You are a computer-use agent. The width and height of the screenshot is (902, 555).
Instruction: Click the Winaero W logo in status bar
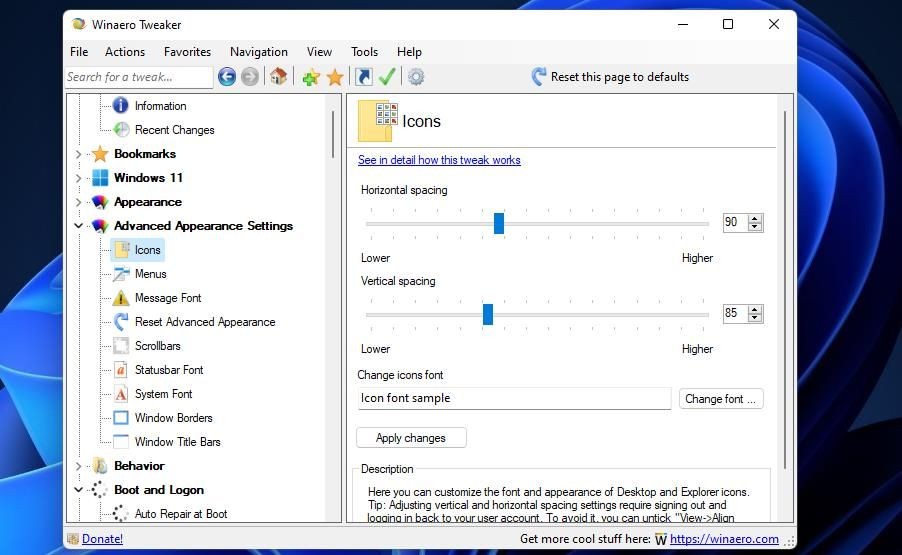pos(661,539)
